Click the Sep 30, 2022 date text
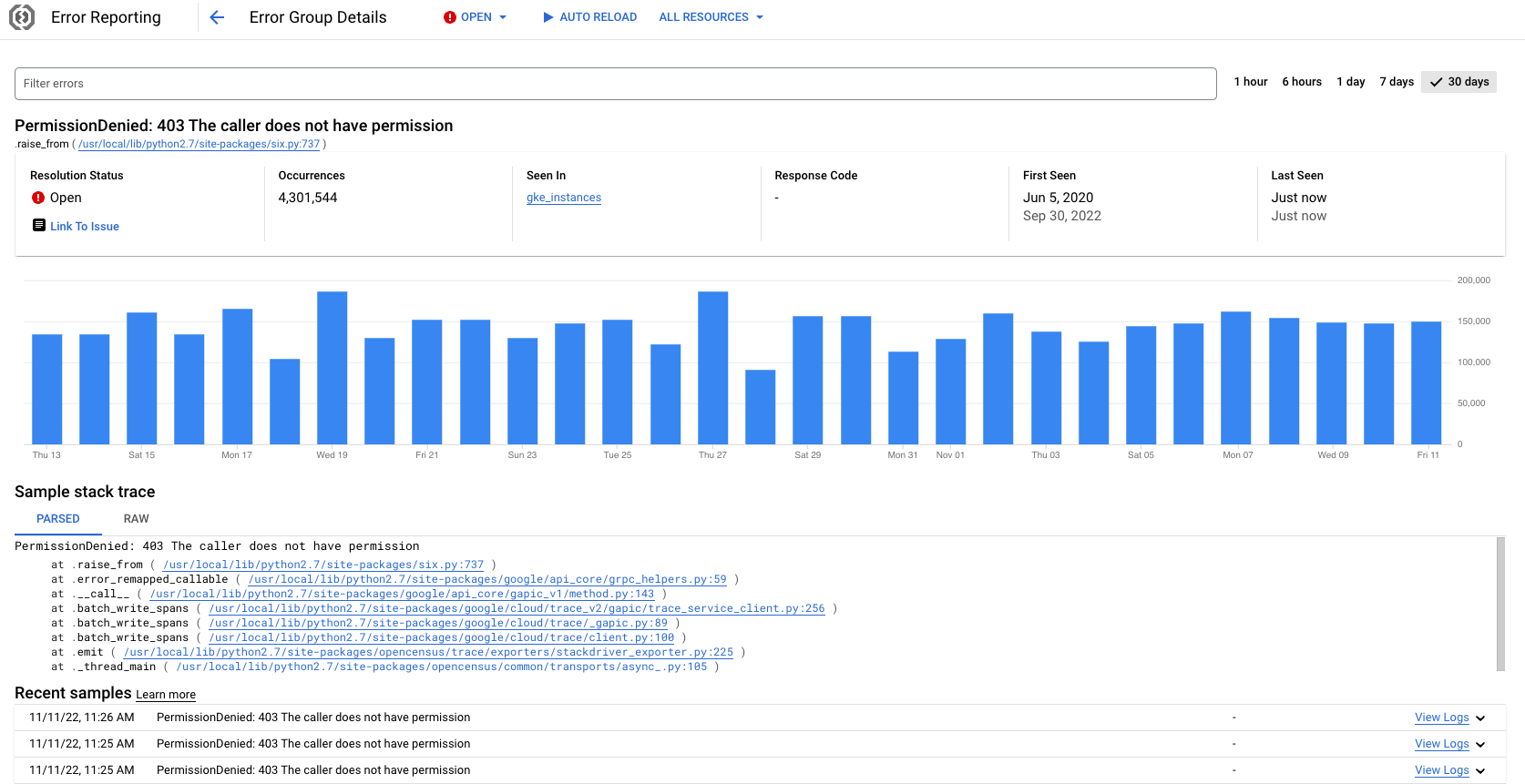The height and width of the screenshot is (784, 1525). click(x=1062, y=216)
